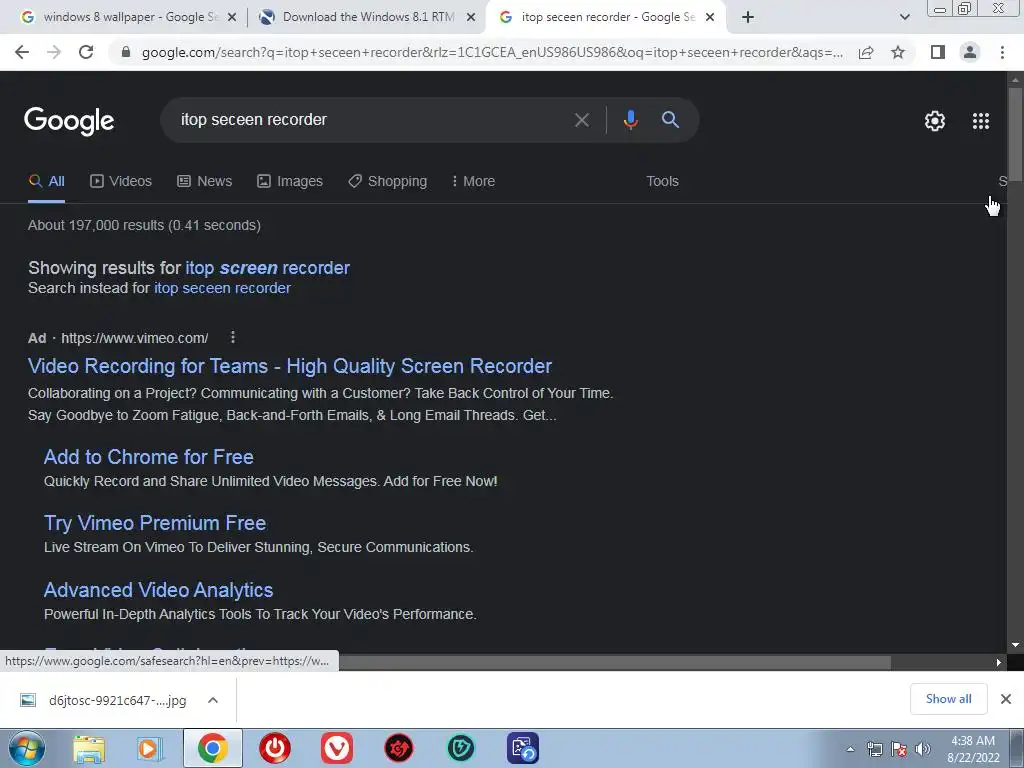The width and height of the screenshot is (1024, 768).
Task: Open the volume speaker tray icon
Action: [923, 750]
